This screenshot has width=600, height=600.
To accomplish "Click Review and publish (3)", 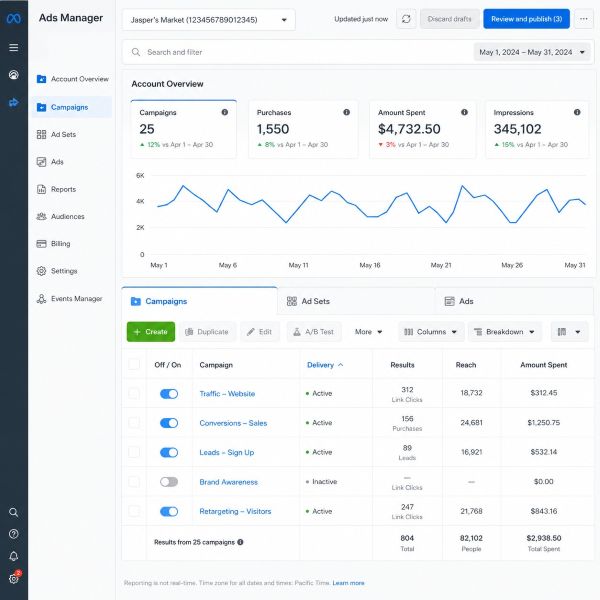I will click(x=526, y=19).
